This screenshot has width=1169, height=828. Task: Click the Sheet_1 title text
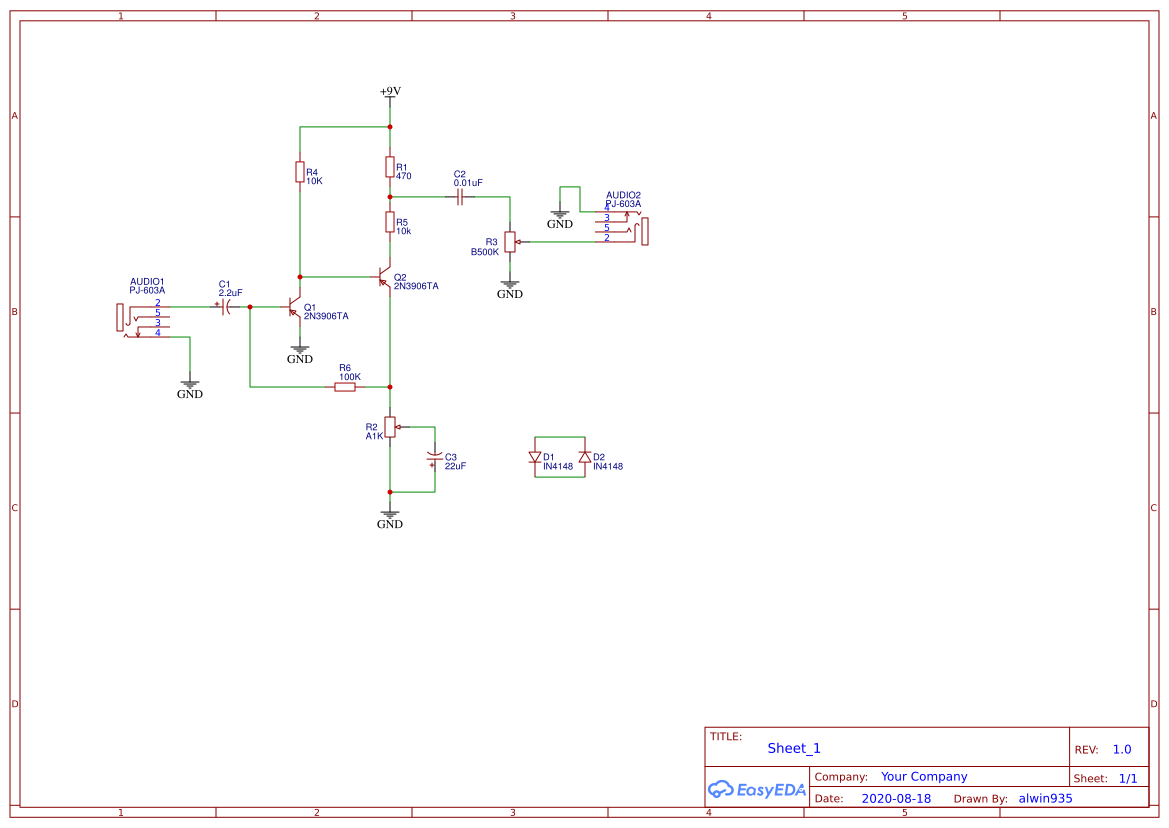(x=794, y=748)
